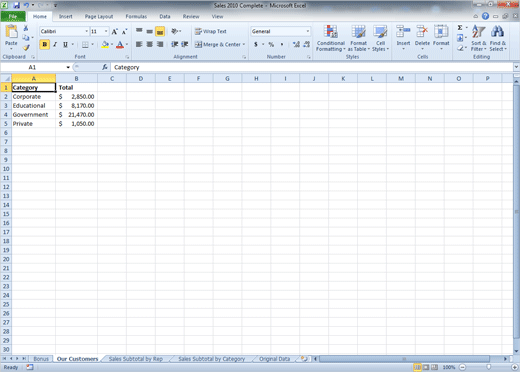520x372 pixels.
Task: Click the Insert Worksheet tab icon
Action: [304, 359]
